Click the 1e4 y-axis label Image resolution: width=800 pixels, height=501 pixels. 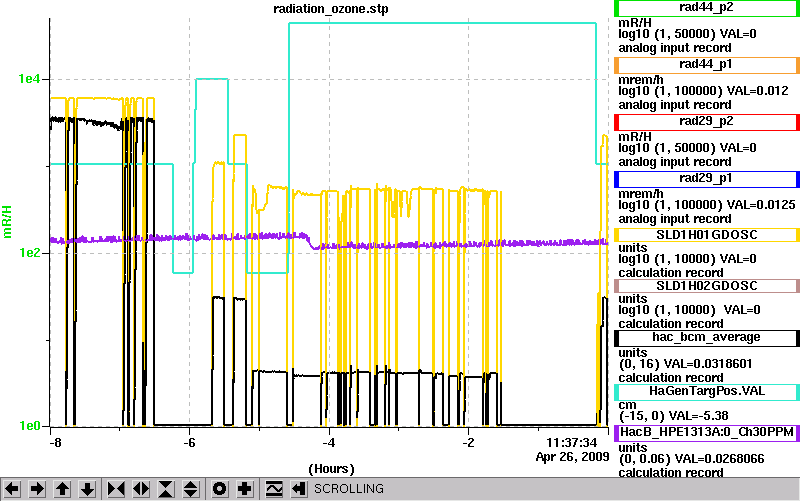tap(29, 79)
